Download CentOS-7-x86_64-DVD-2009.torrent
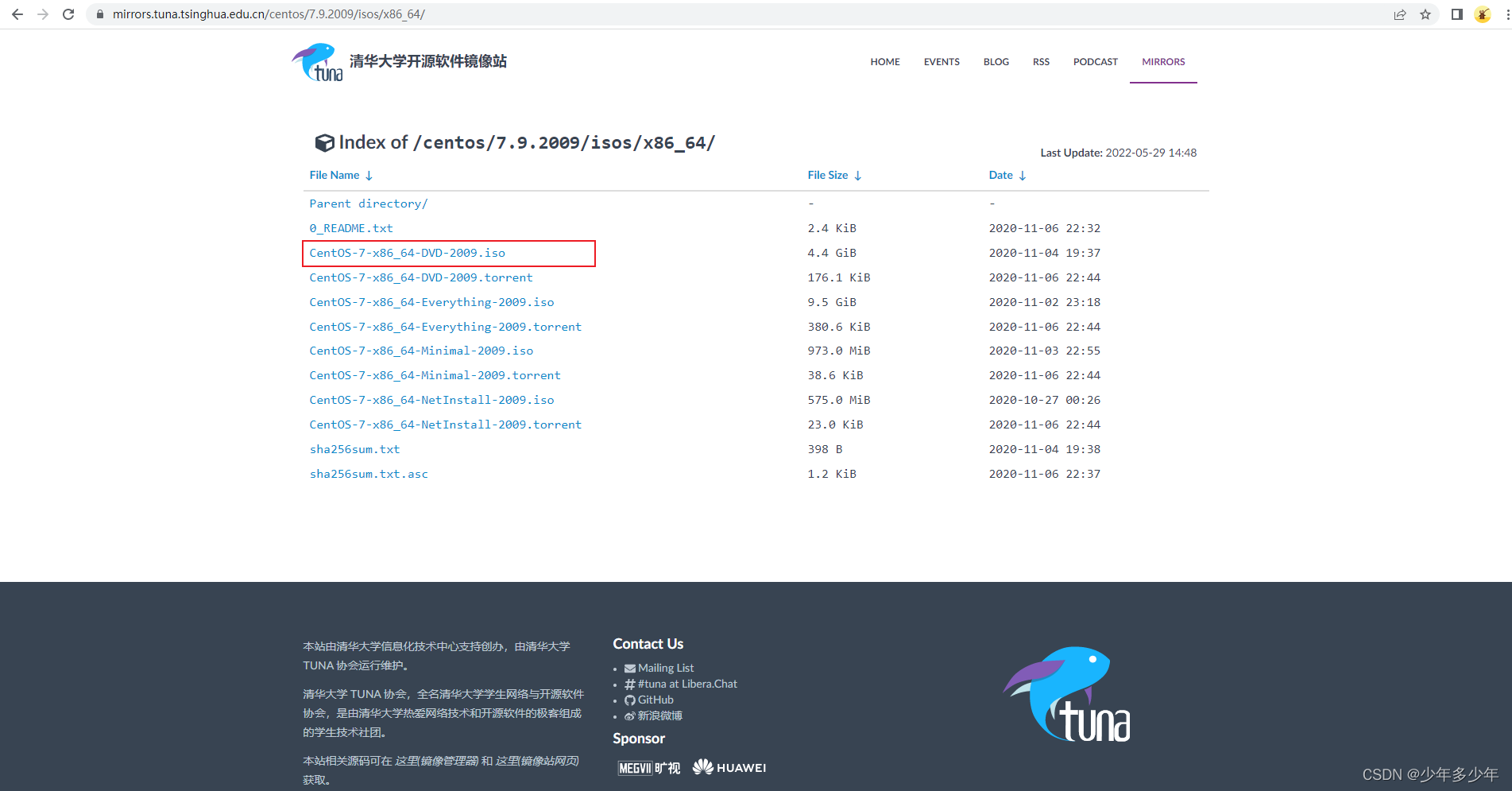The height and width of the screenshot is (791, 1512). 421,277
